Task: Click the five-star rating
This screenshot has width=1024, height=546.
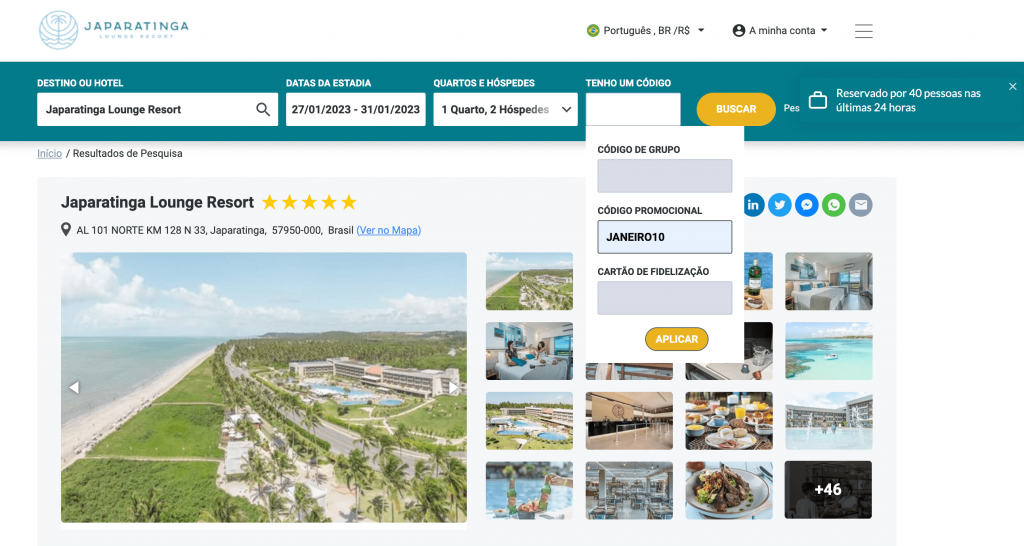Action: pos(310,202)
